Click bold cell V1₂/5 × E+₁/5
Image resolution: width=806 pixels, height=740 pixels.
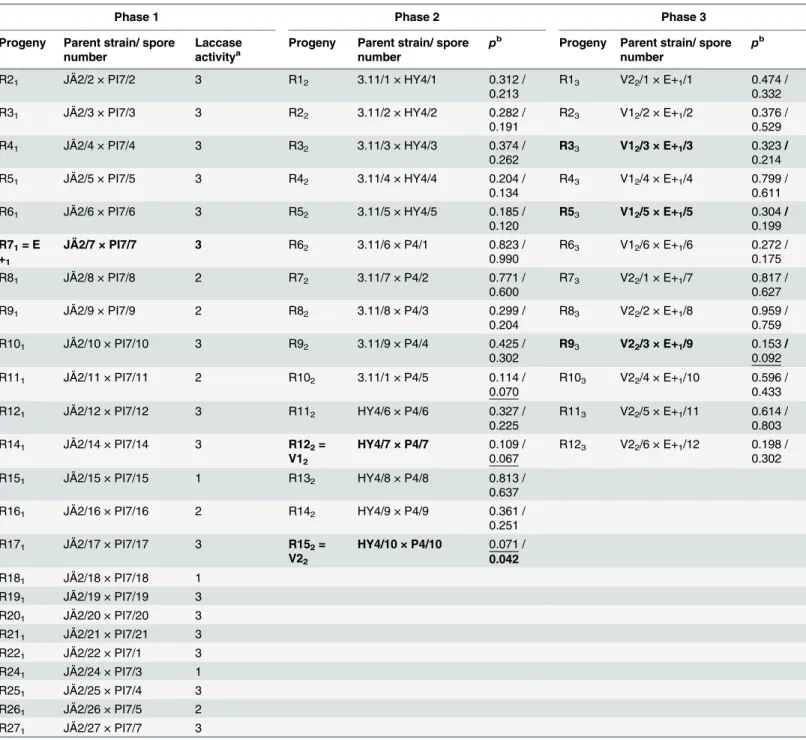coord(656,212)
